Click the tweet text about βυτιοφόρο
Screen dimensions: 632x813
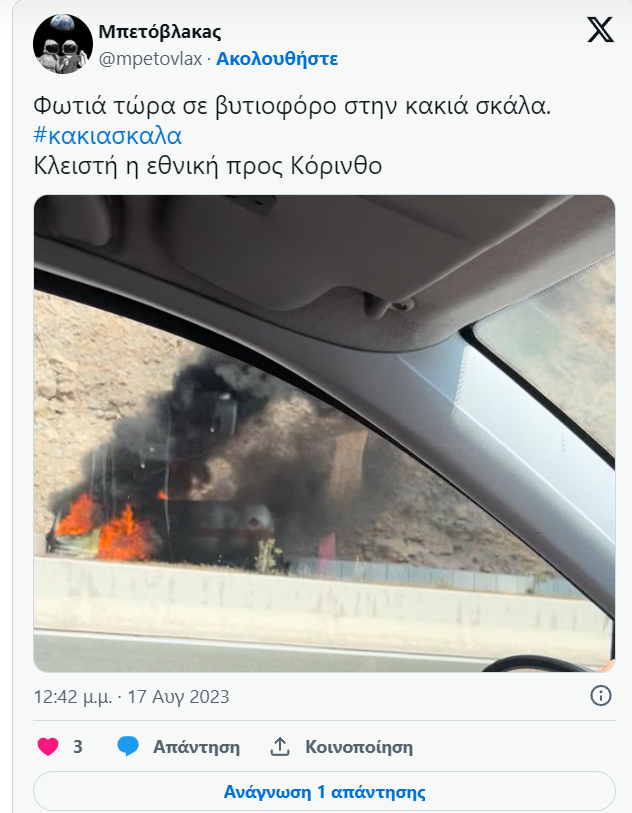click(292, 106)
